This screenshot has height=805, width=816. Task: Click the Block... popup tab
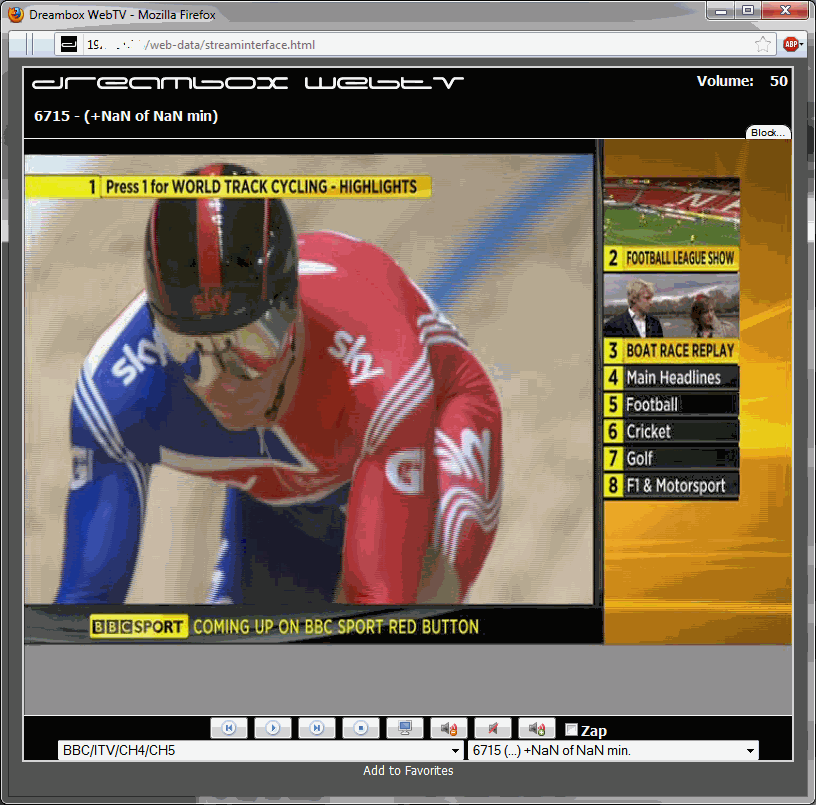coord(768,133)
